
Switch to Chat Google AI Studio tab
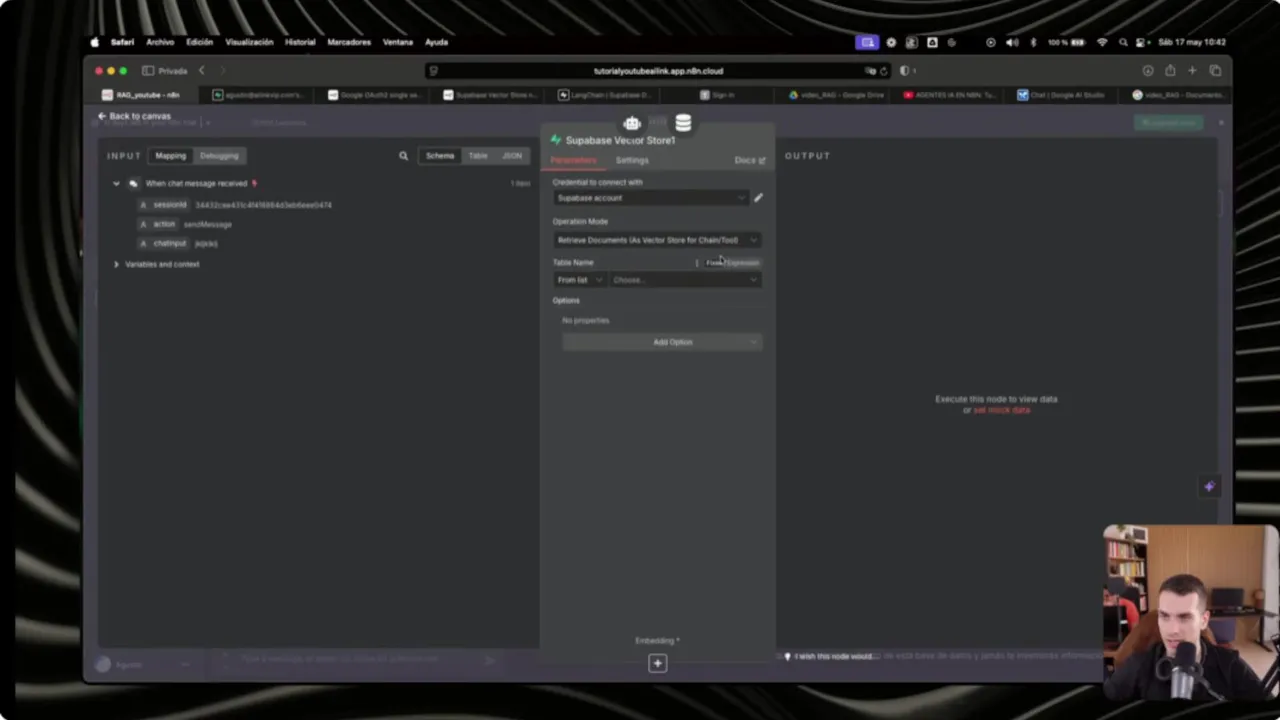(x=1061, y=95)
